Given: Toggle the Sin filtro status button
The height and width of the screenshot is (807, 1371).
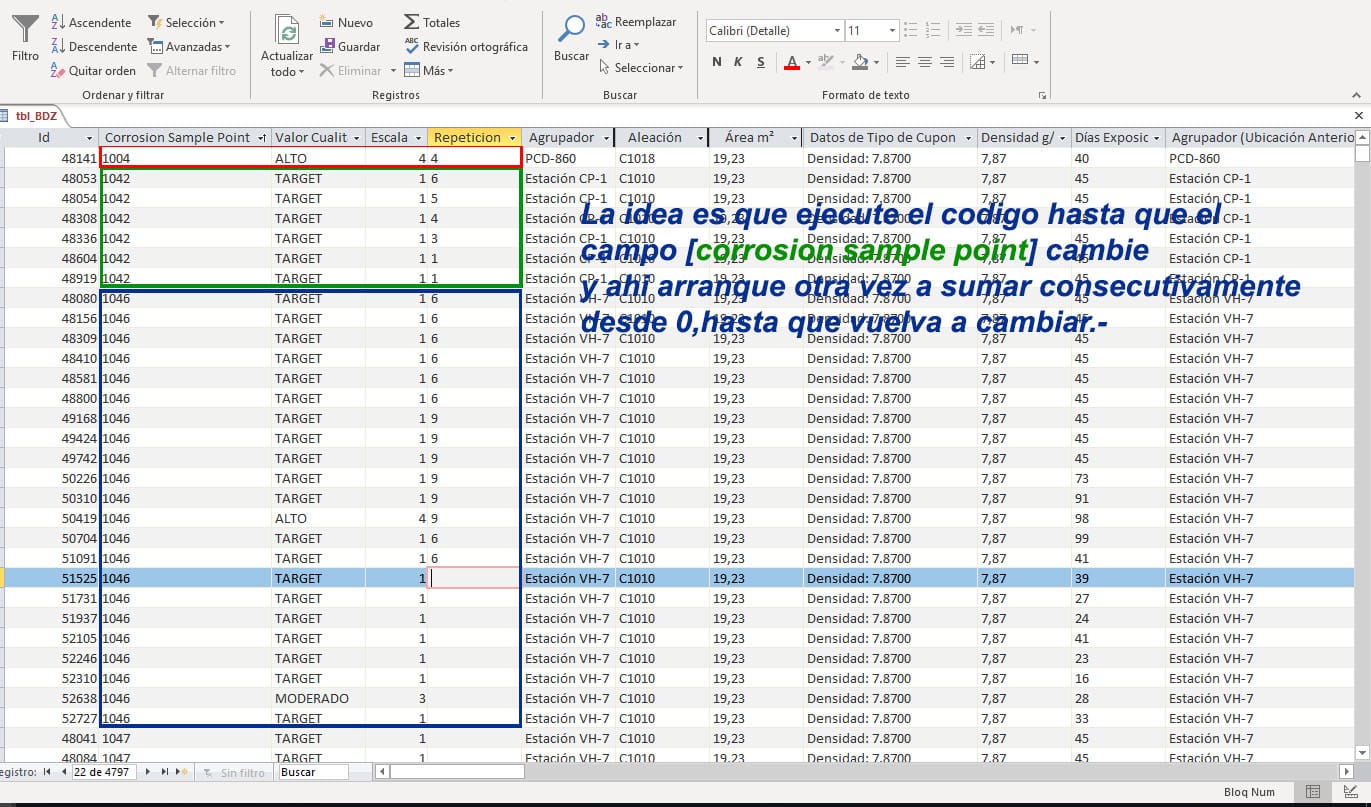Looking at the screenshot, I should pos(234,772).
